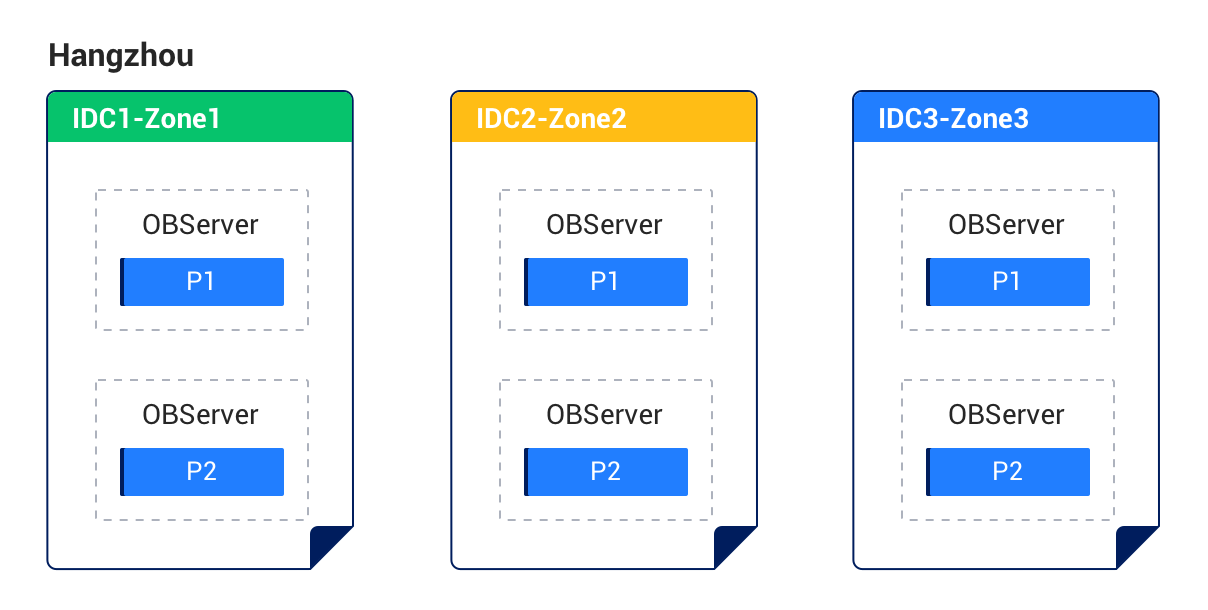Select the P1 partition in IDC2-Zone2
Viewport: 1208px width, 610px height.
point(606,282)
